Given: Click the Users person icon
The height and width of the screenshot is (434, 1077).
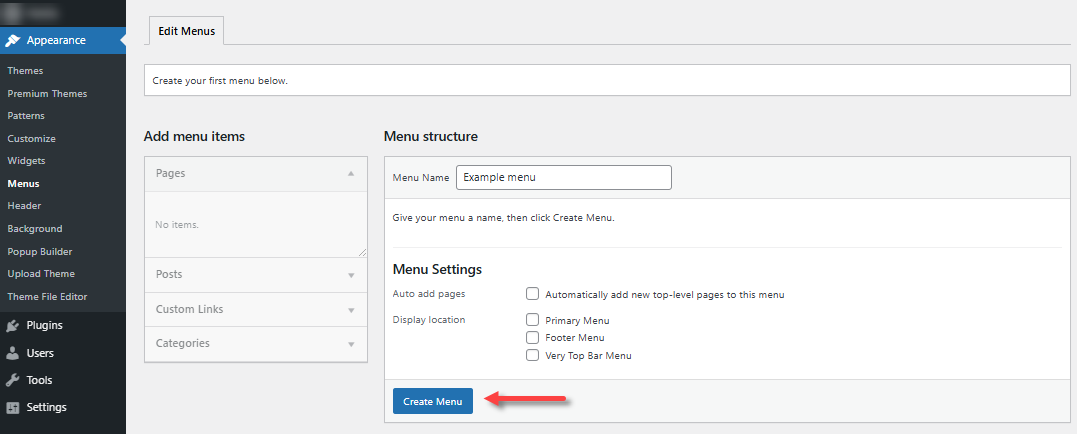Looking at the screenshot, I should coord(13,353).
